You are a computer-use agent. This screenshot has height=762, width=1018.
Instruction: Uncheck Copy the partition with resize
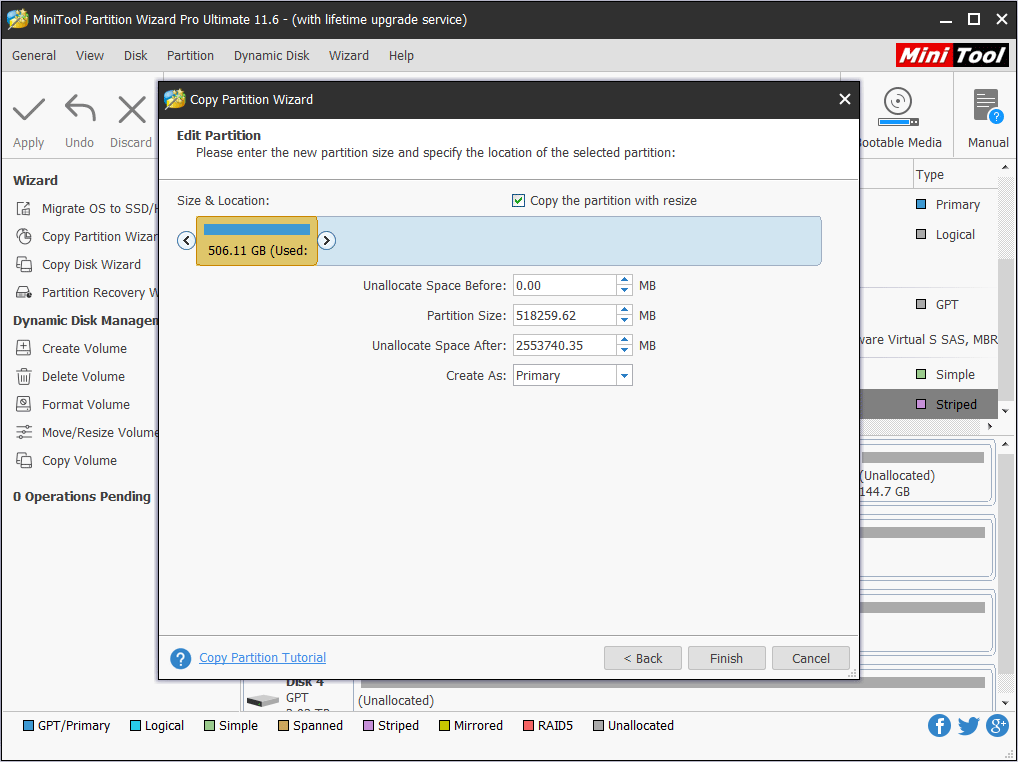518,201
